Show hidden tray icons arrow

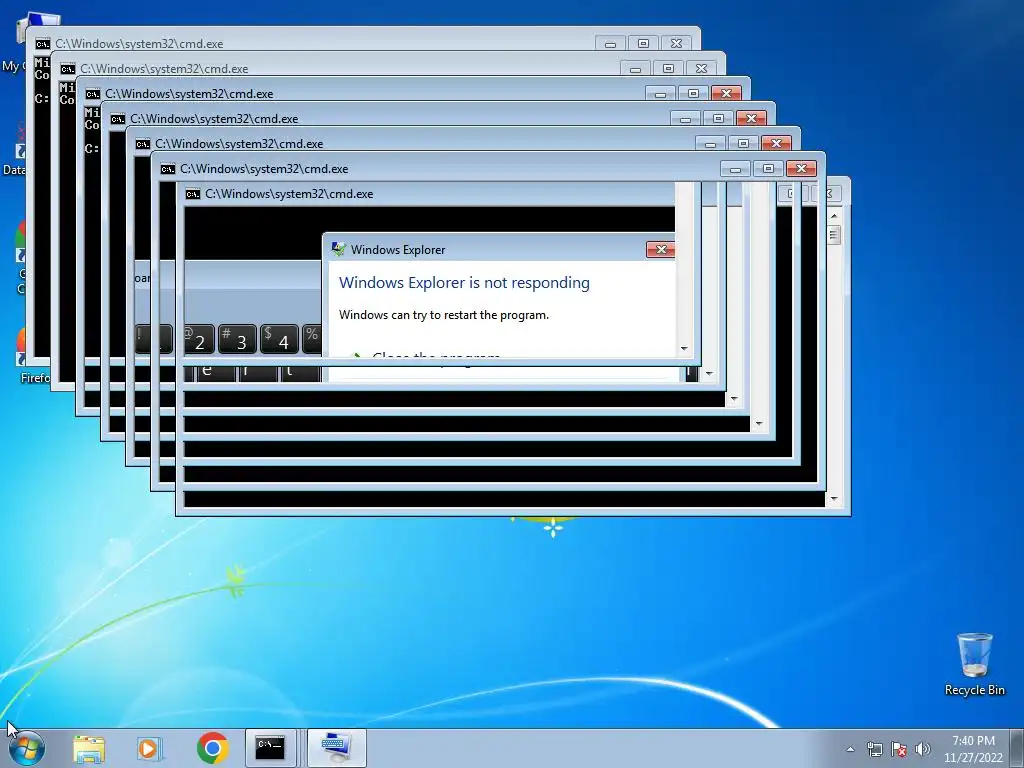[850, 749]
